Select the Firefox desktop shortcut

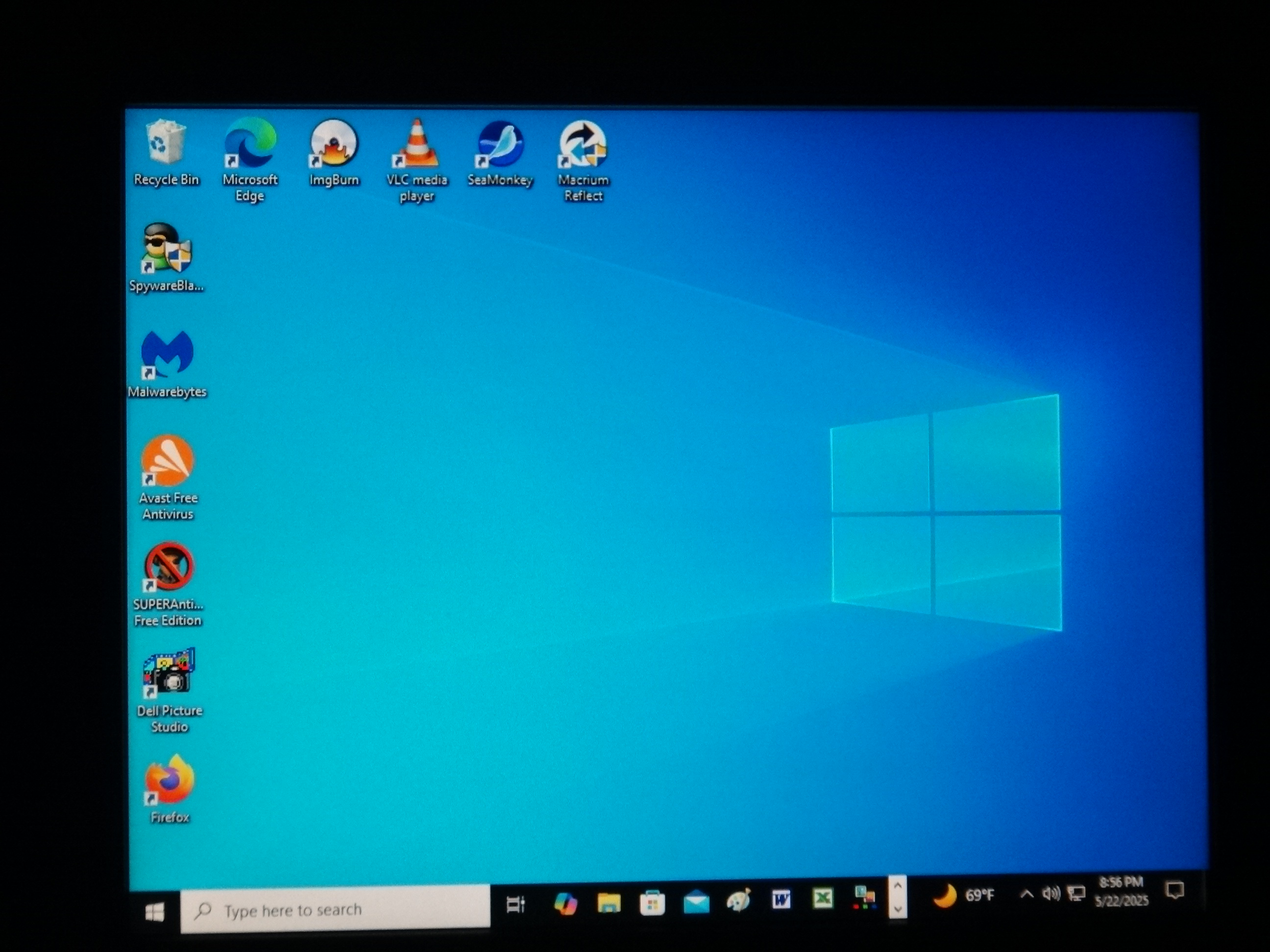coord(170,789)
